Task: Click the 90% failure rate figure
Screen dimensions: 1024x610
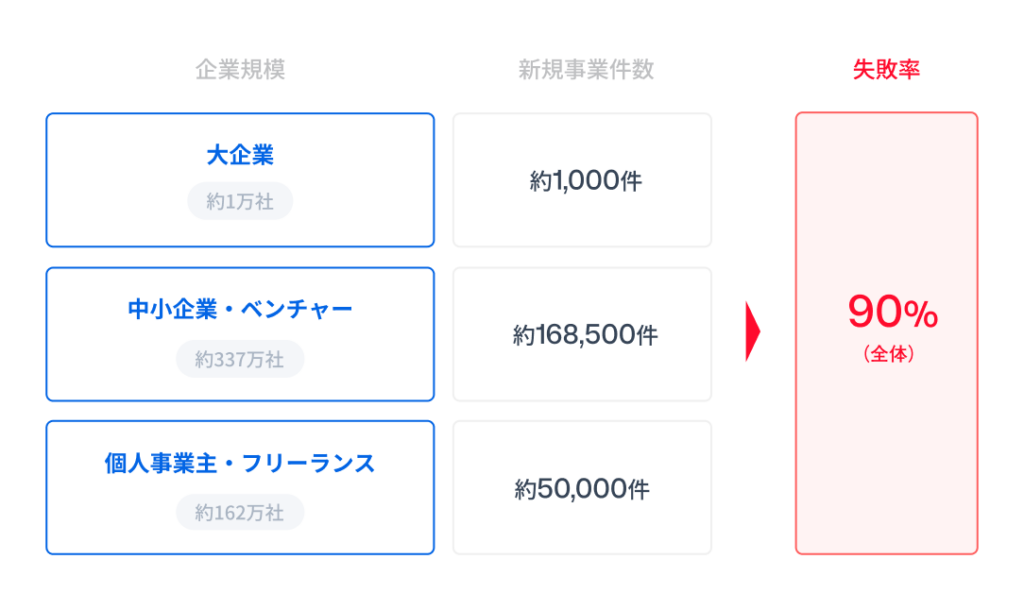Action: click(893, 312)
